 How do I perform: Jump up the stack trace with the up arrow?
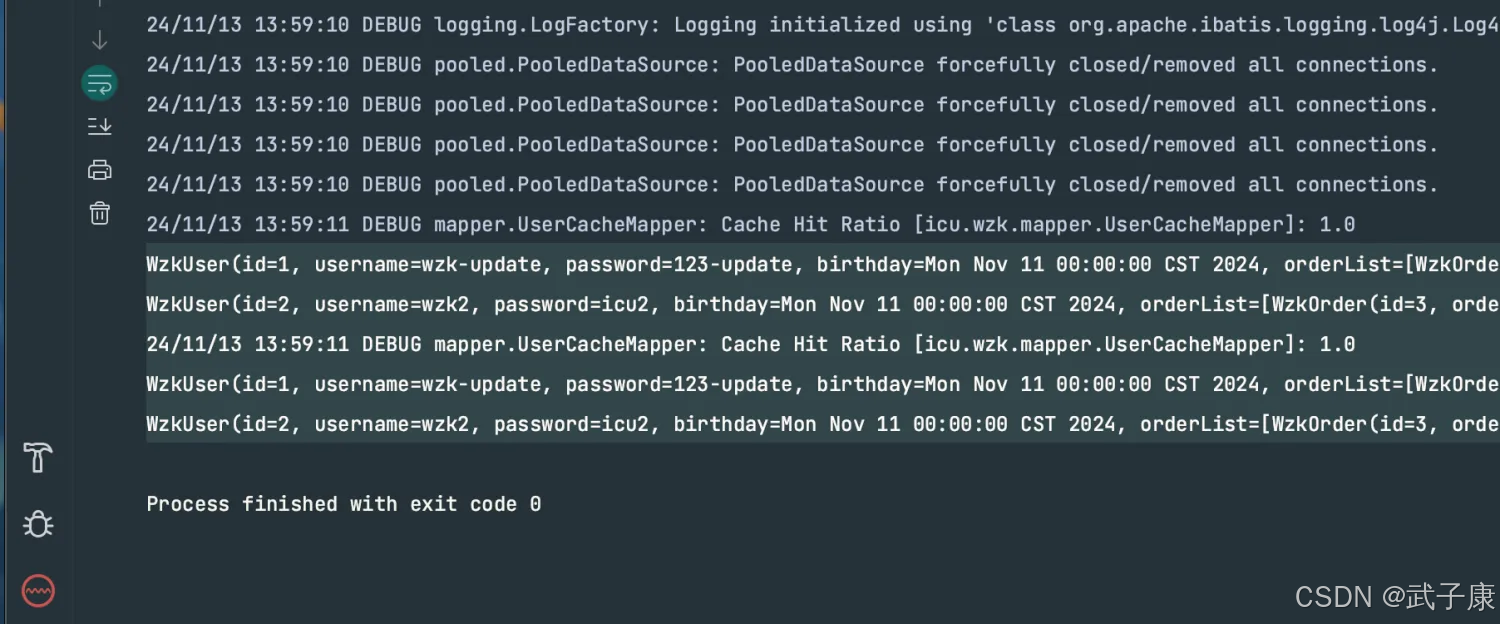pyautogui.click(x=99, y=3)
